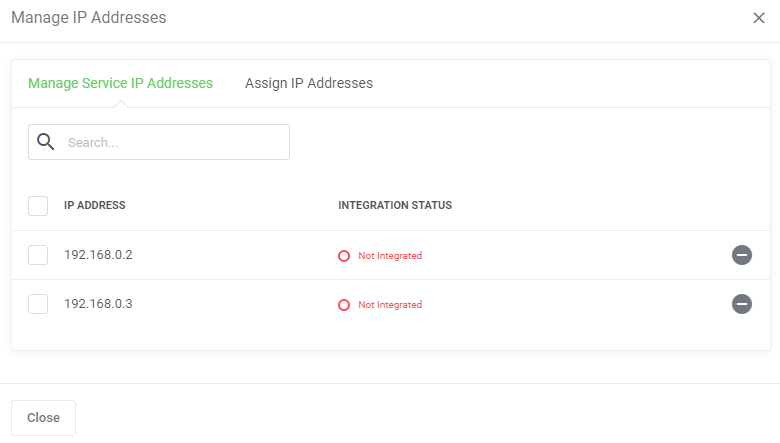
Task: Click the Manage IP Addresses dialog title
Action: coord(89,17)
